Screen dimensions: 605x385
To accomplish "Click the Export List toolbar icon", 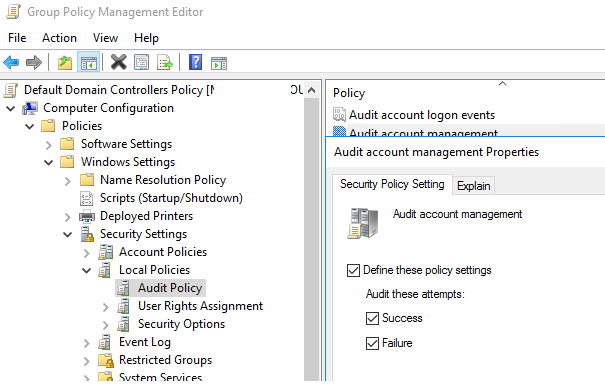I will [165, 62].
